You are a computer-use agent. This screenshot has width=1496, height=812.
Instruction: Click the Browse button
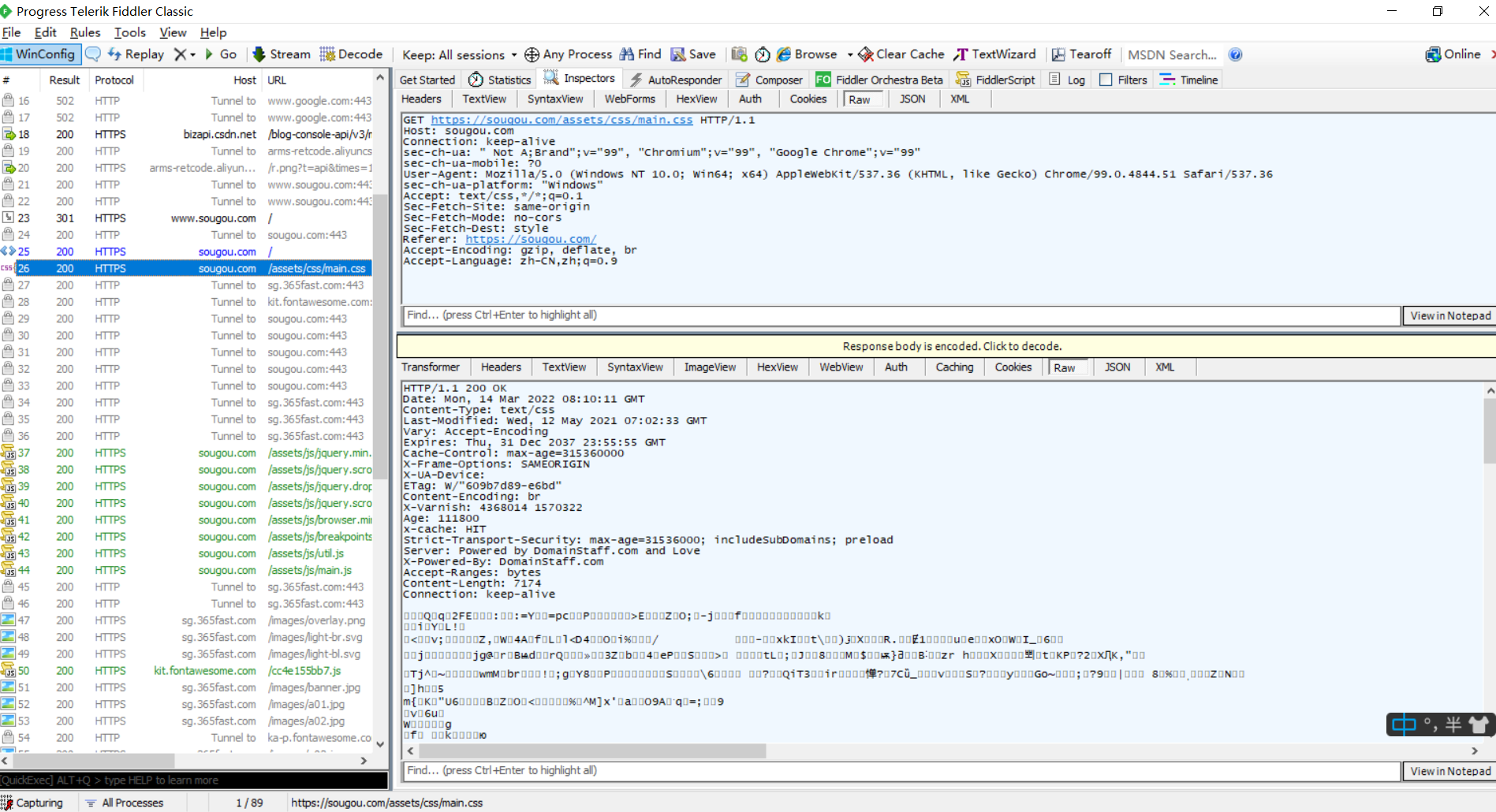(807, 54)
